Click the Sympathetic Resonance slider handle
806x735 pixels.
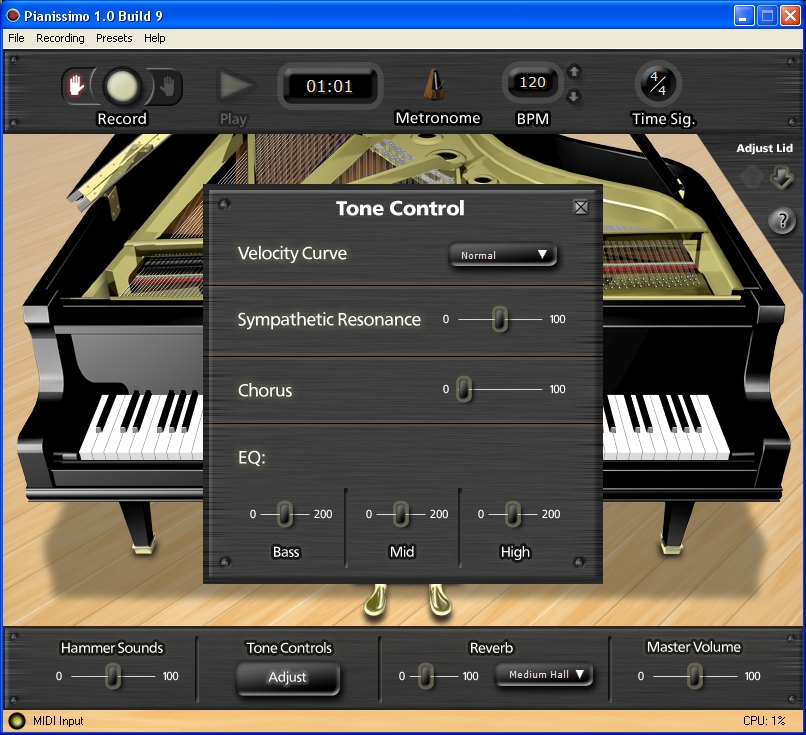[500, 319]
